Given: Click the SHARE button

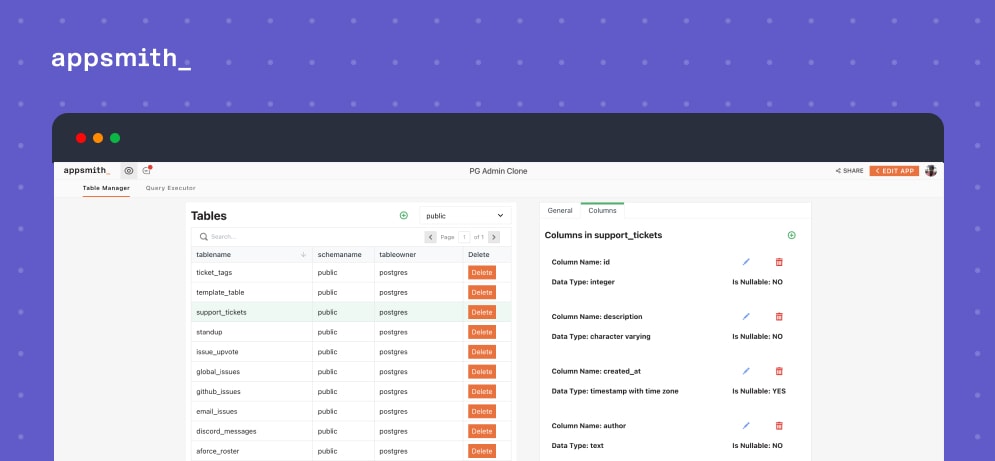Looking at the screenshot, I should (849, 171).
